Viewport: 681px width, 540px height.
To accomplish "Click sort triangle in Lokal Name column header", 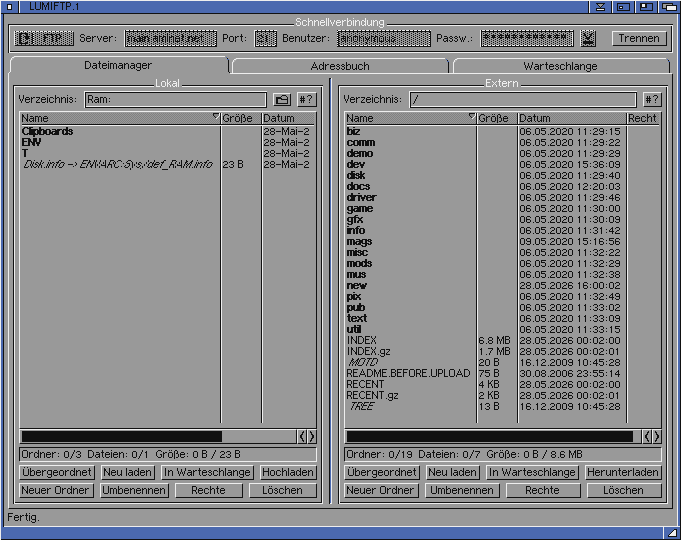I will point(216,116).
